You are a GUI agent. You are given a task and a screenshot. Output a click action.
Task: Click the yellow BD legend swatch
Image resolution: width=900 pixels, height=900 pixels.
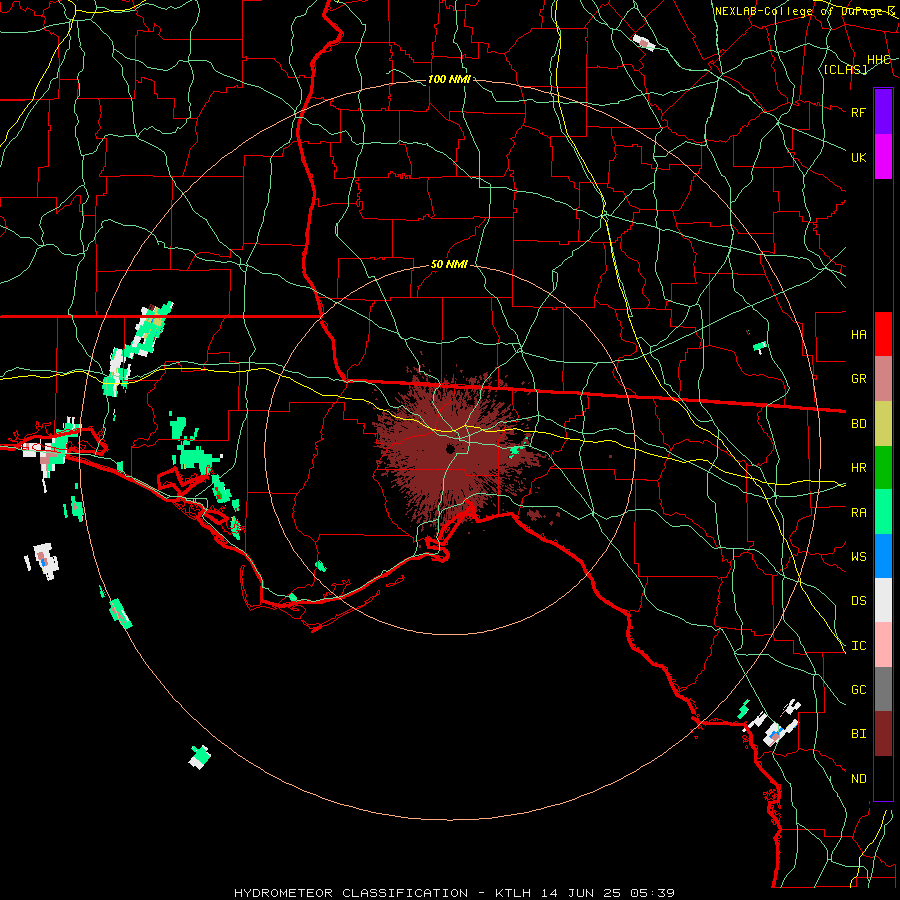883,423
